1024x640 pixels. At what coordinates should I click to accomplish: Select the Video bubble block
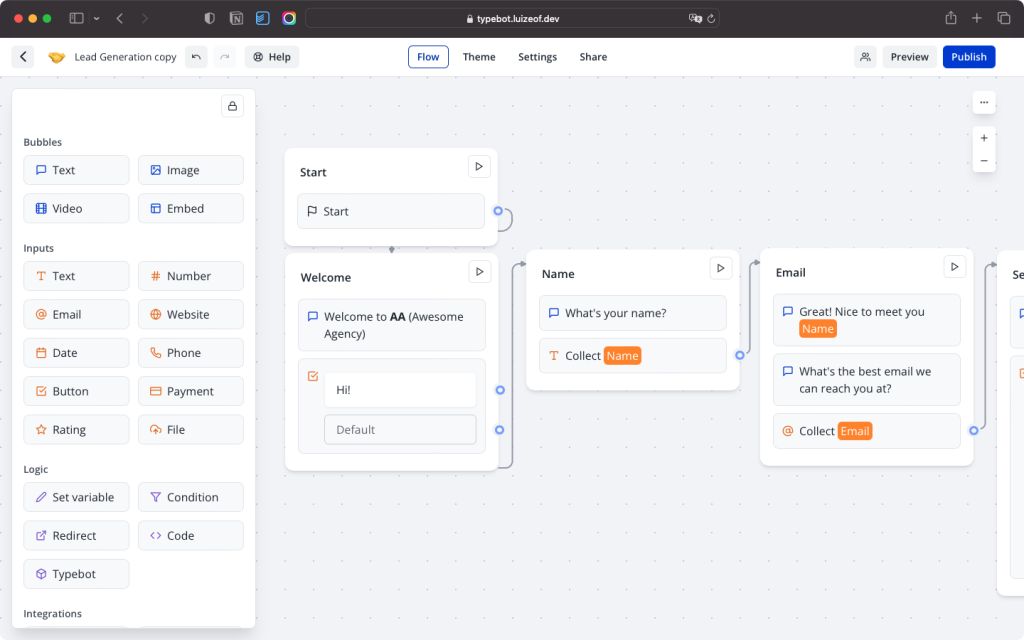coord(76,208)
